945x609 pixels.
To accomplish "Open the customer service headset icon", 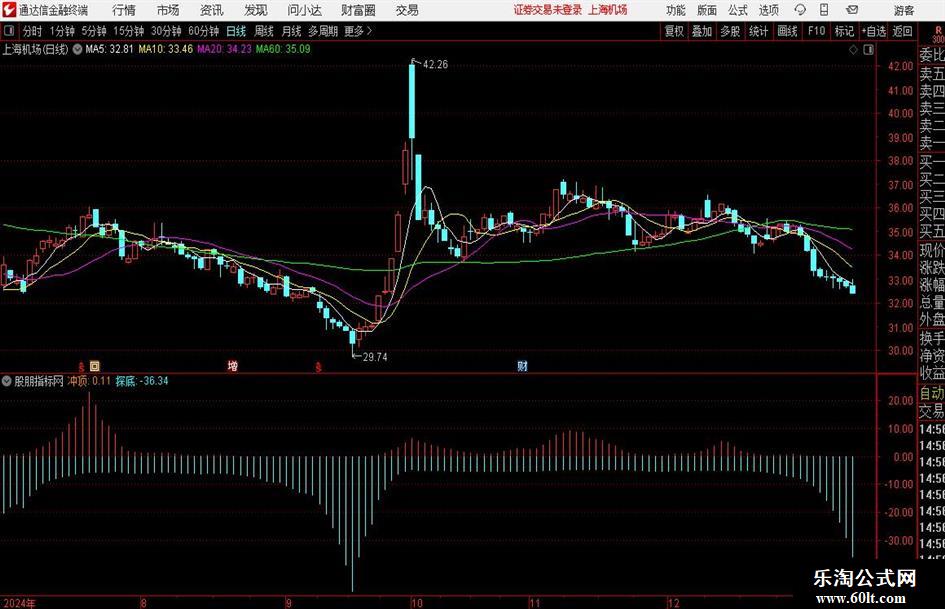I will click(x=800, y=10).
